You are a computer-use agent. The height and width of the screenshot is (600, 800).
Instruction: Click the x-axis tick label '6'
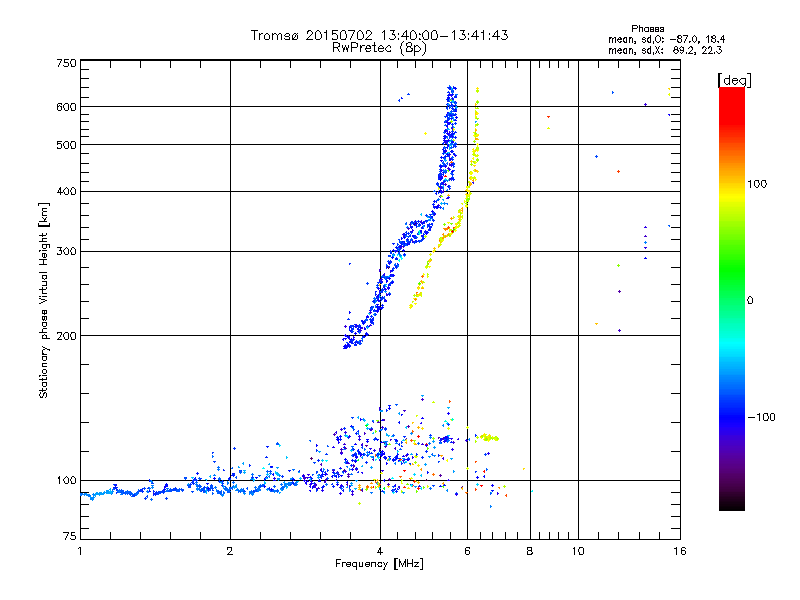pos(467,551)
